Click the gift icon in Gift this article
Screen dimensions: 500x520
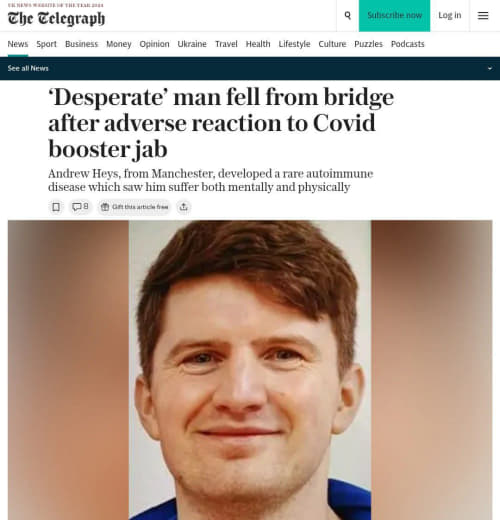tap(105, 207)
